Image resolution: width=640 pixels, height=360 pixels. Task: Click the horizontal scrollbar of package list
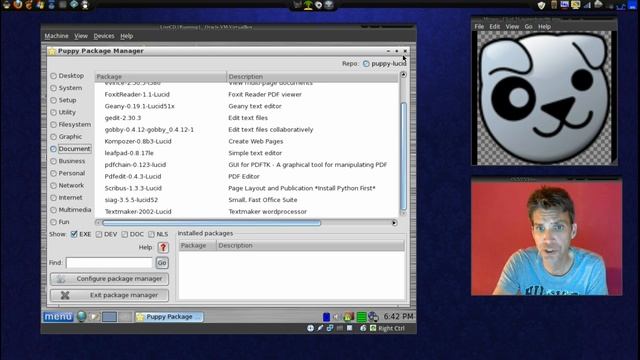[211, 223]
